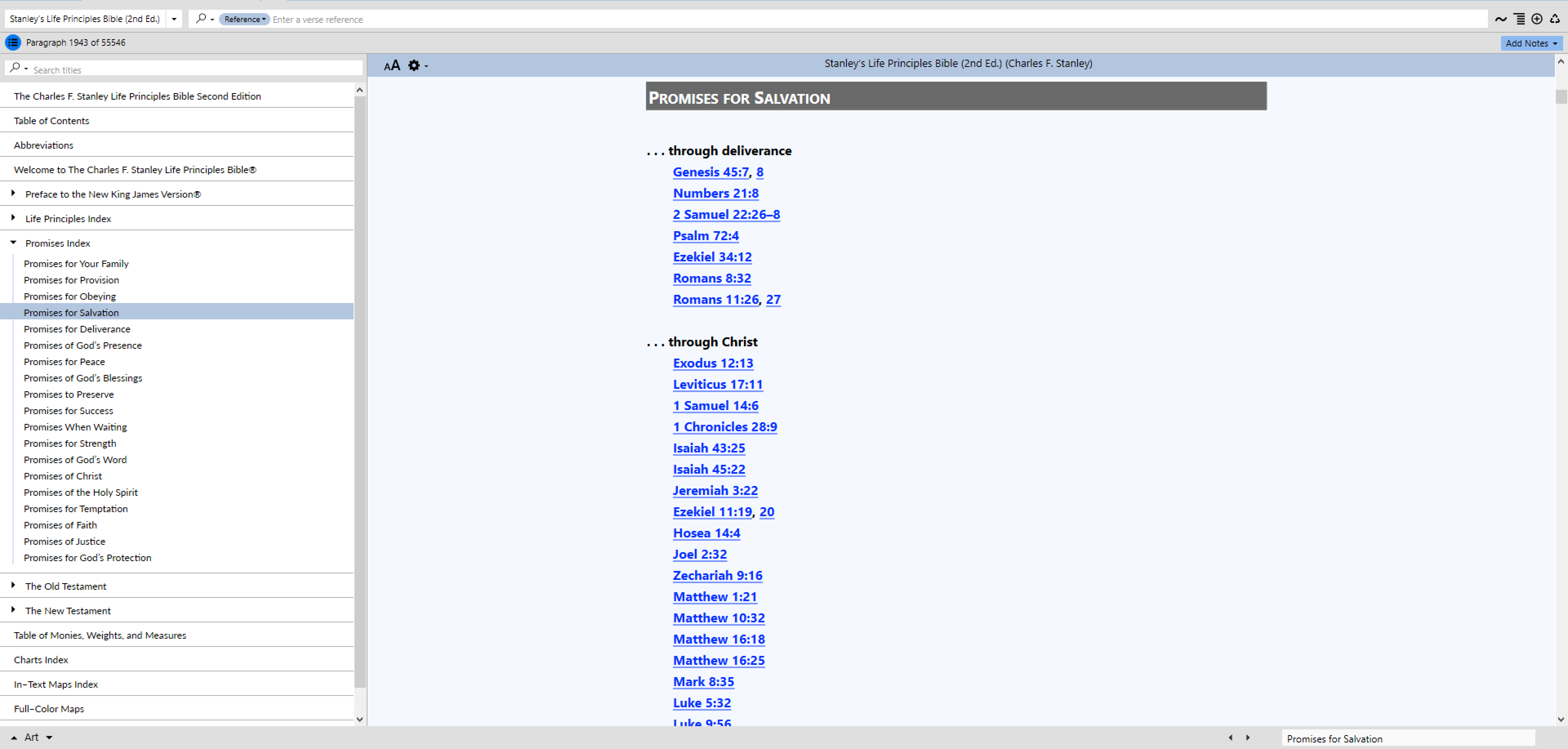Click magnifier icon in Search titles box
This screenshot has width=1568, height=749.
[15, 68]
